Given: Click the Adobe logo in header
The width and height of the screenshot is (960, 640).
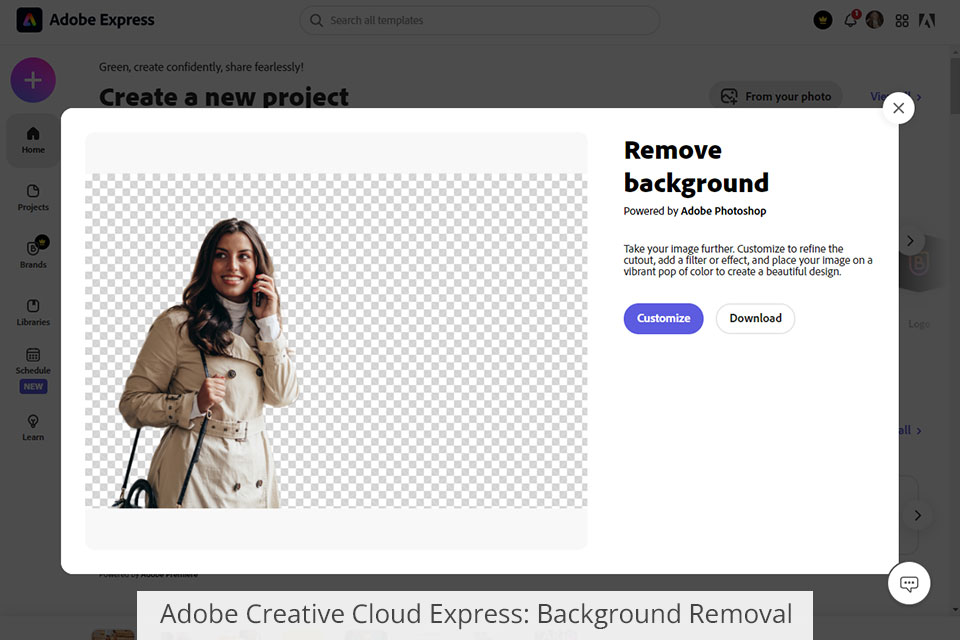Looking at the screenshot, I should (x=927, y=21).
